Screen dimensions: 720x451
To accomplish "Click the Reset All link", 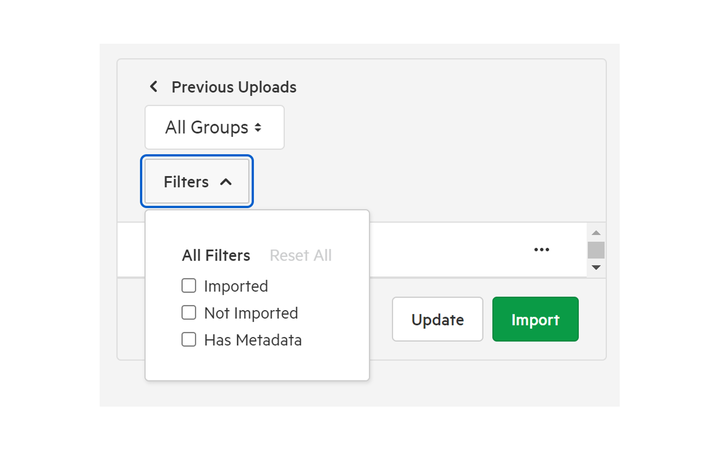I will coord(301,255).
